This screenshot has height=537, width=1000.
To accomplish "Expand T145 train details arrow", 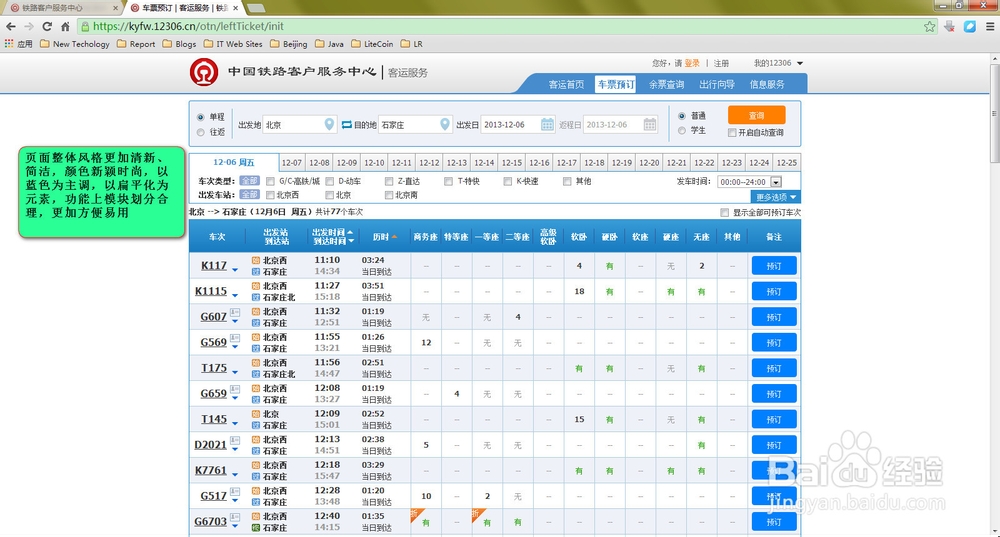I will pyautogui.click(x=235, y=423).
